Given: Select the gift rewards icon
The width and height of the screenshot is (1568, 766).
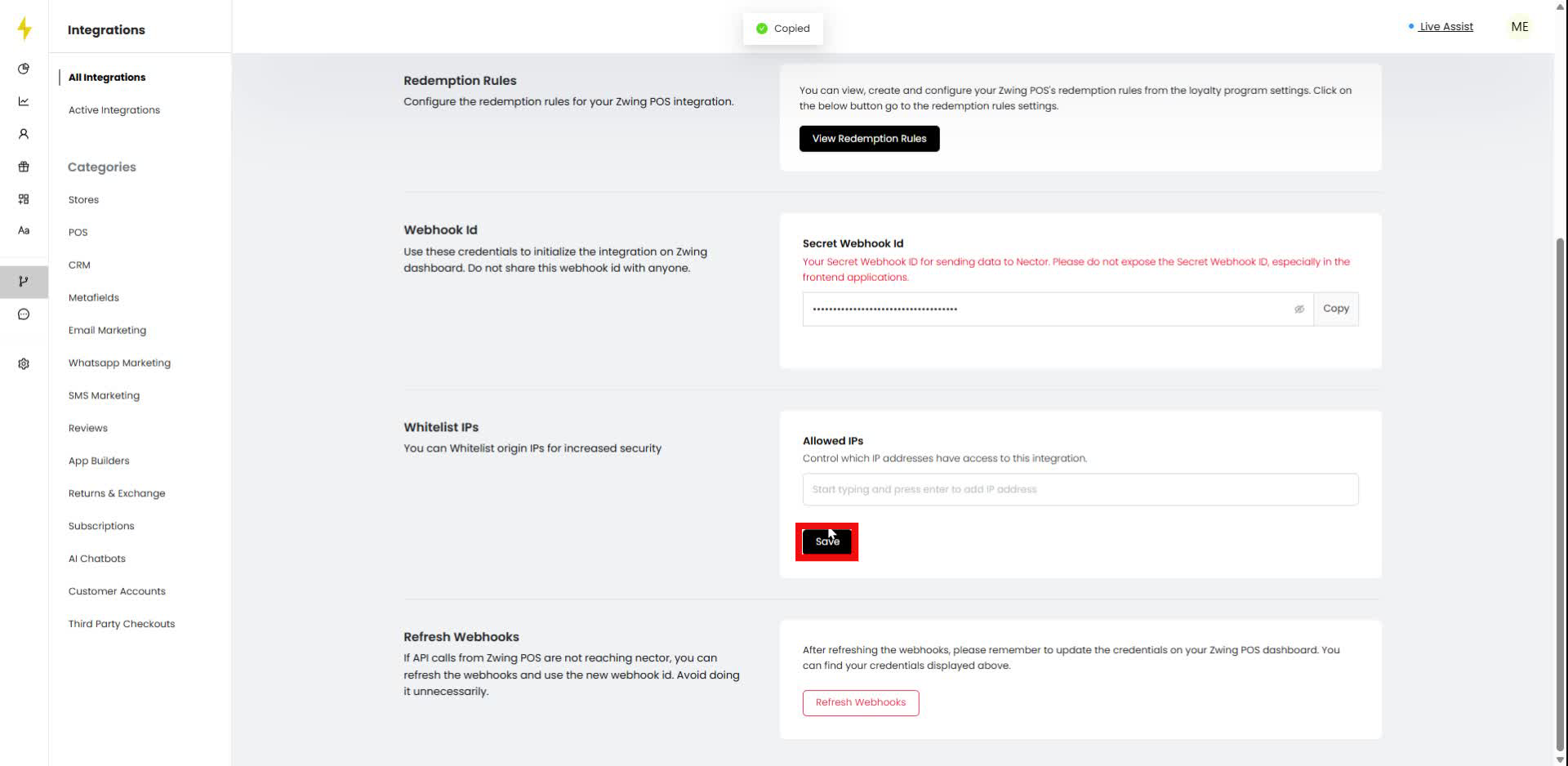Looking at the screenshot, I should click(24, 167).
